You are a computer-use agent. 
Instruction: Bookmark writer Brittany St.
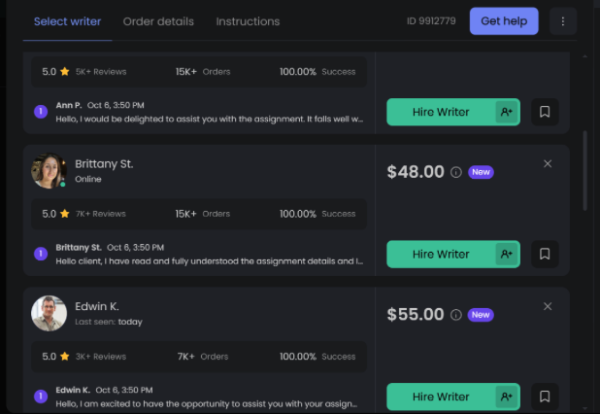point(544,254)
